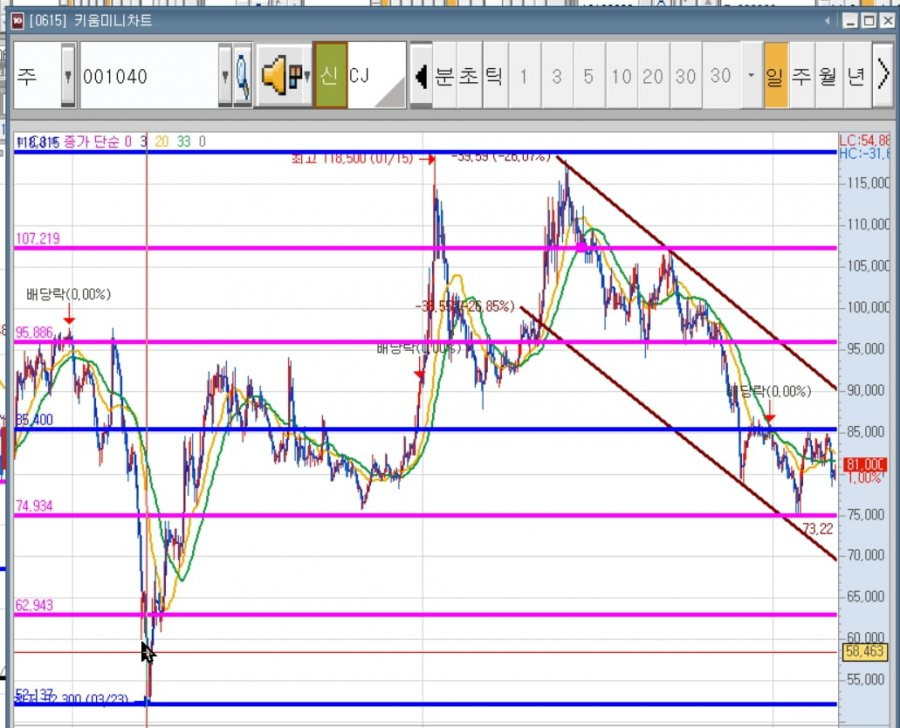Select the 틱 tick chart tab
Screen dimensions: 900x728
(x=495, y=75)
